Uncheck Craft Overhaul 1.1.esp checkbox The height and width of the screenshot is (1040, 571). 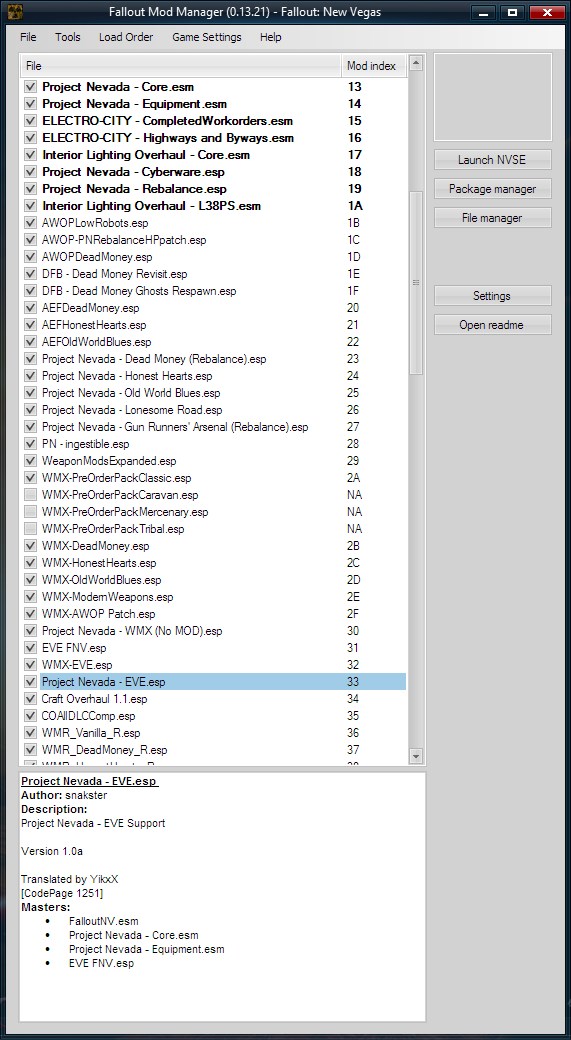coord(30,699)
